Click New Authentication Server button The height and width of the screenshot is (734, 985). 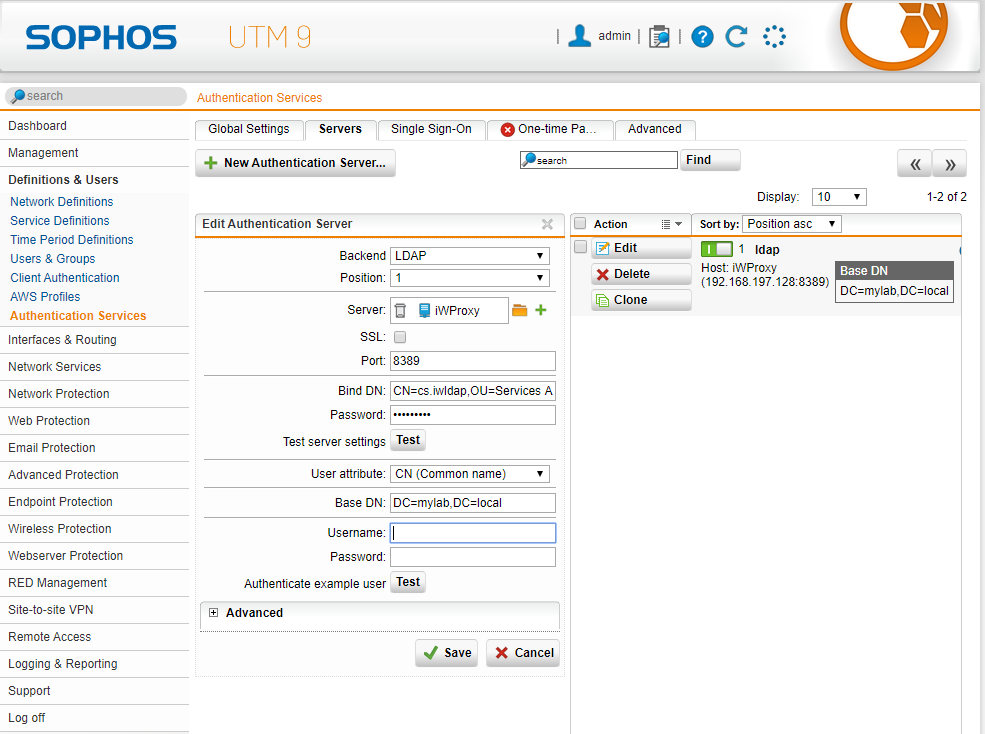[x=295, y=163]
